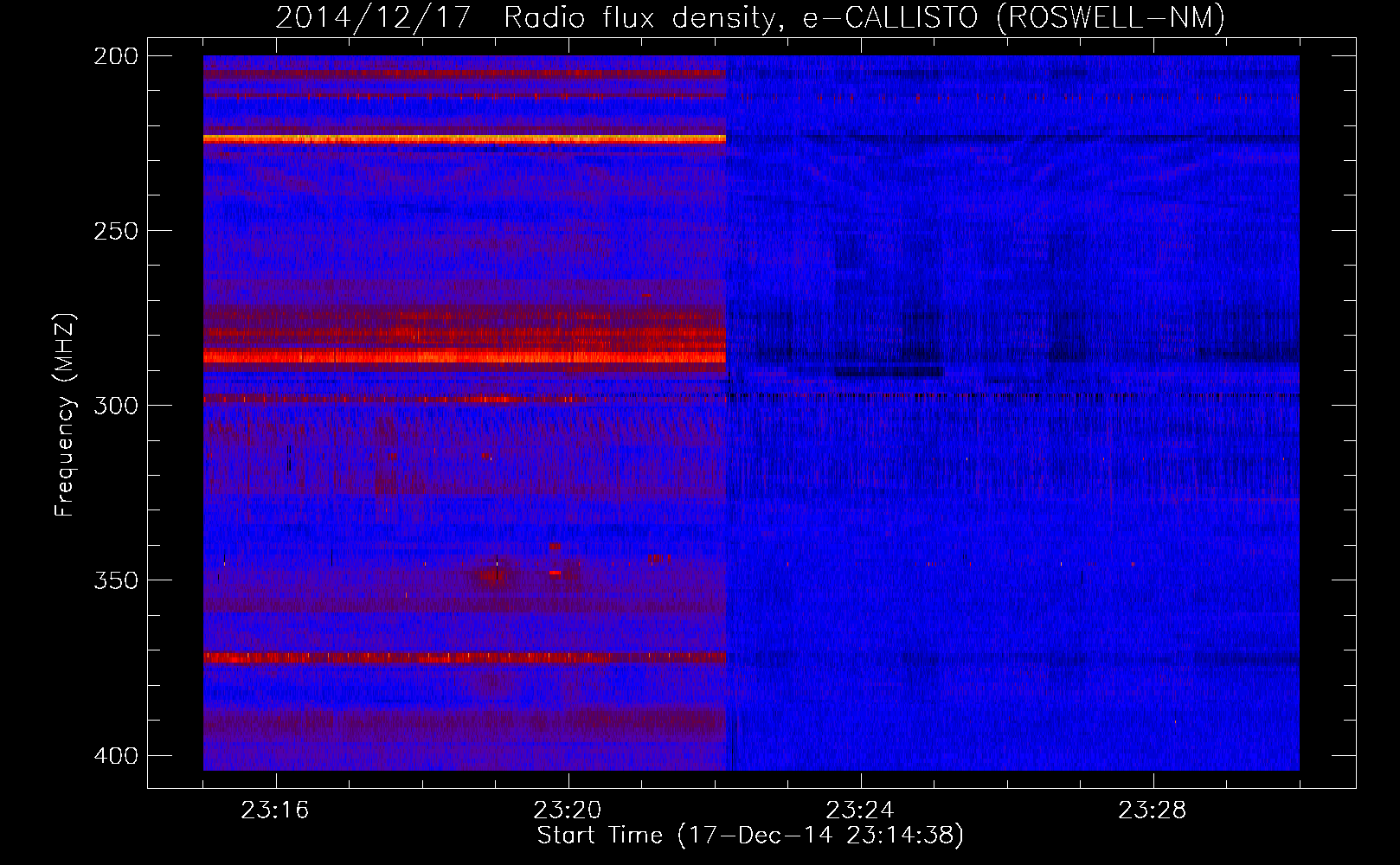Screen dimensions: 1400x865
Task: Click the red band near 372 MHz
Action: [465, 657]
